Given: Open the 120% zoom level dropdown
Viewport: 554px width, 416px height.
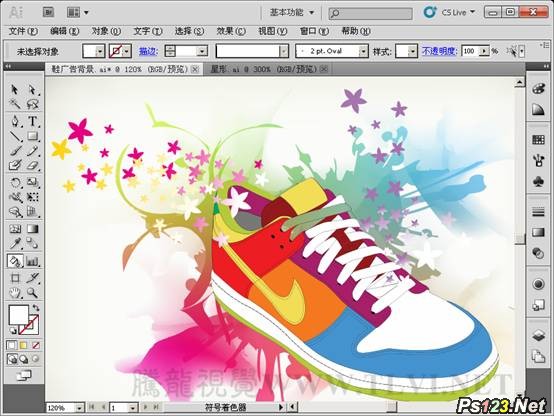Looking at the screenshot, I should pos(79,408).
